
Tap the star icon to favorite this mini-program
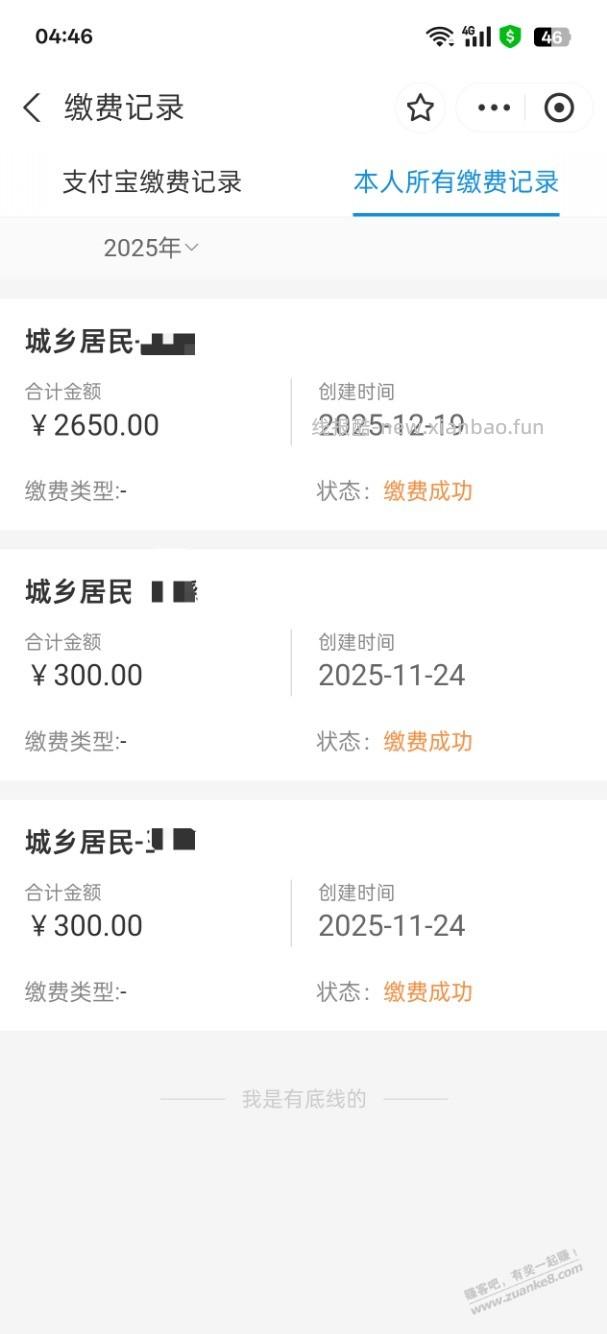coord(420,107)
